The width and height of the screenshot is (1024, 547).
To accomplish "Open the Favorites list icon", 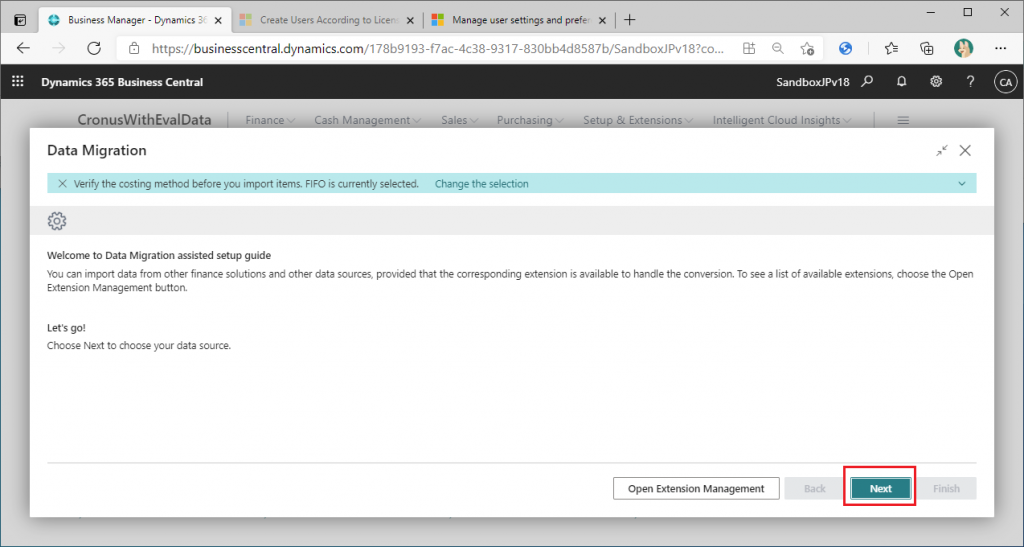I will pos(891,48).
